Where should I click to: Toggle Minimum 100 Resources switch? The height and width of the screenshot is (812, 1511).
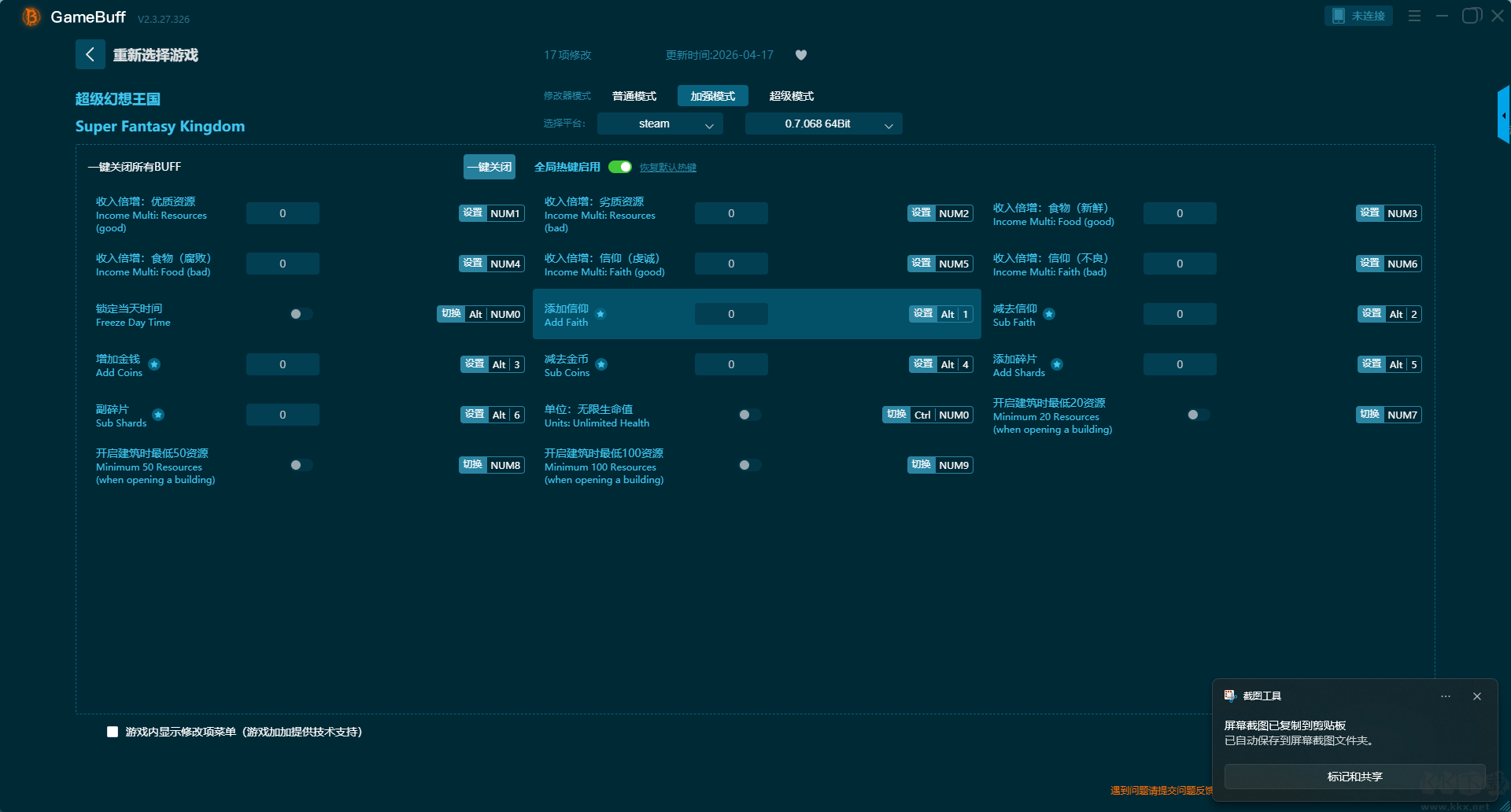click(x=749, y=465)
